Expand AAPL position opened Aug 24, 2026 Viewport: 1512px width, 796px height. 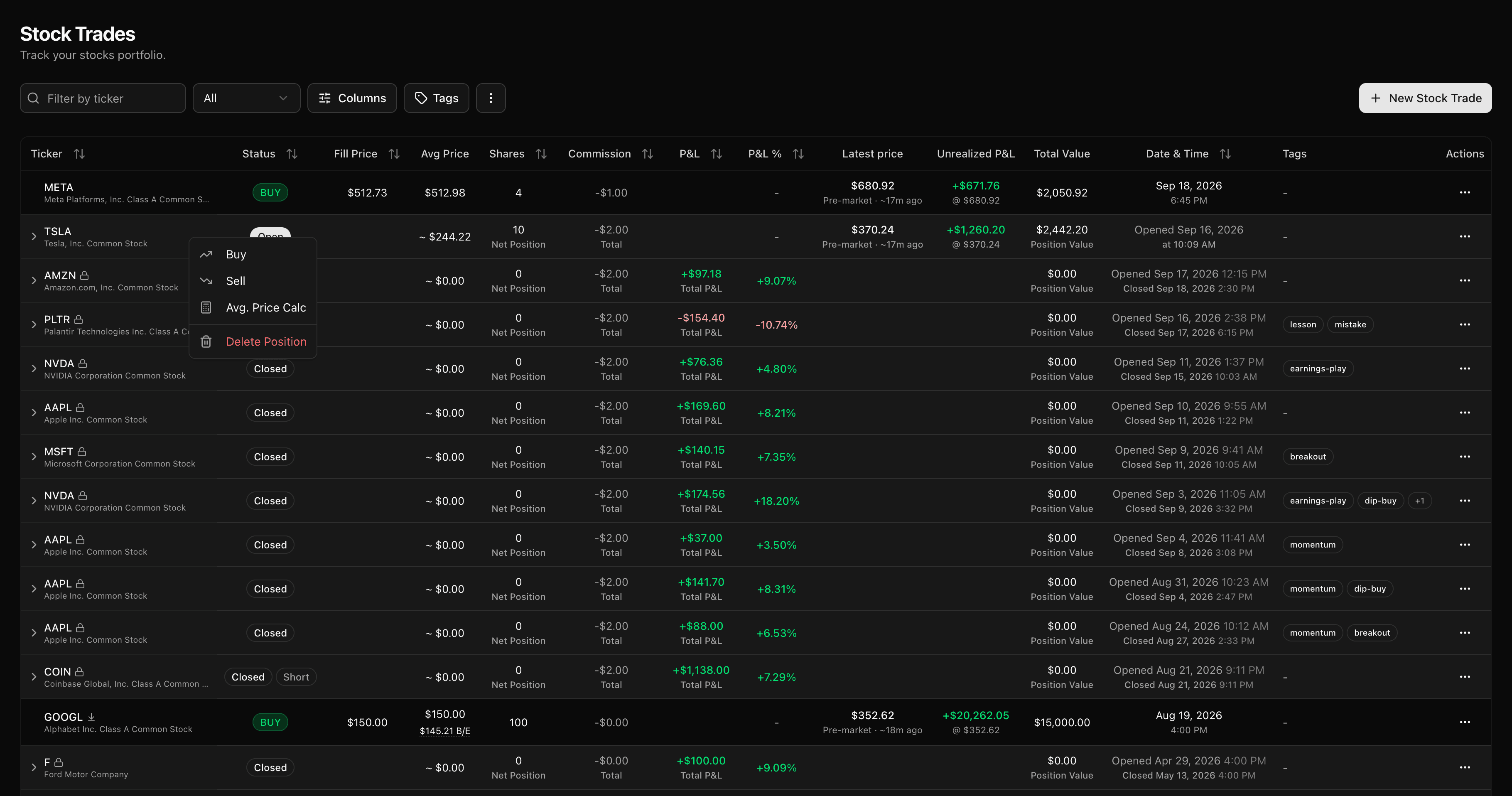[34, 633]
